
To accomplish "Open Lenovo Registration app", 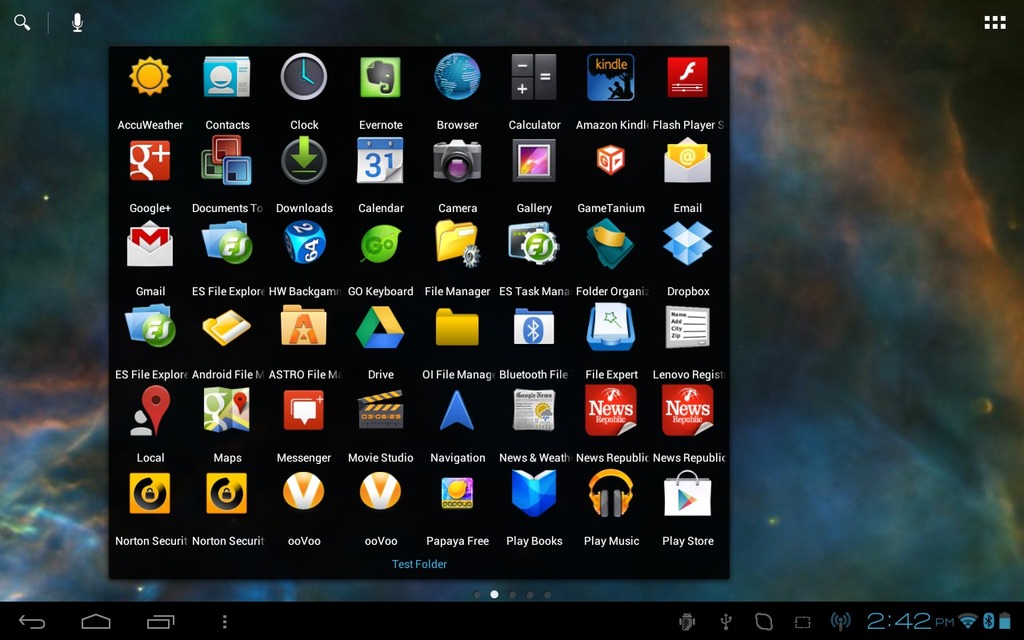I will pos(688,327).
